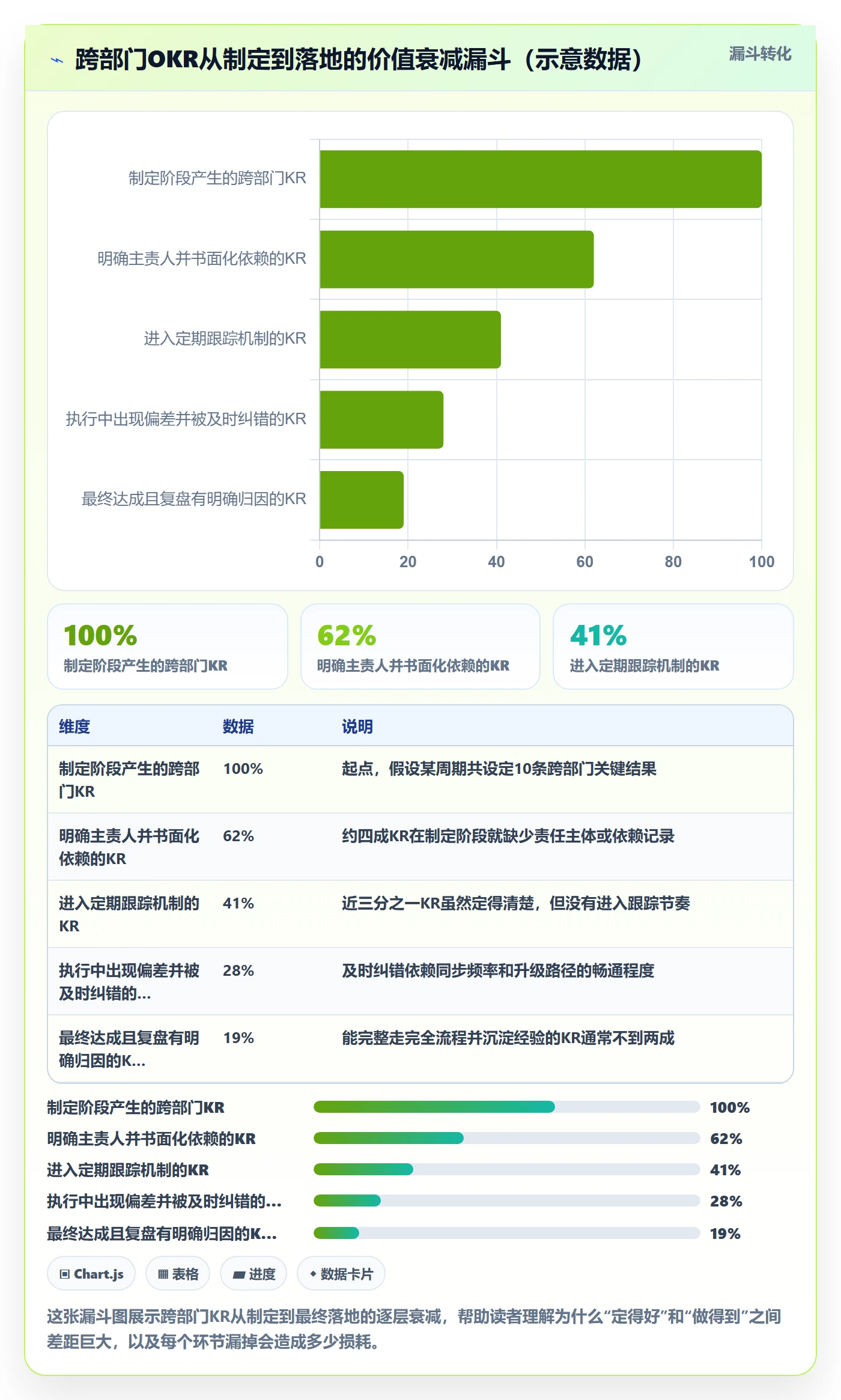This screenshot has width=841, height=1400.
Task: Click the table cell 明确主责人并书面化依赖的KR
Action: 129,847
